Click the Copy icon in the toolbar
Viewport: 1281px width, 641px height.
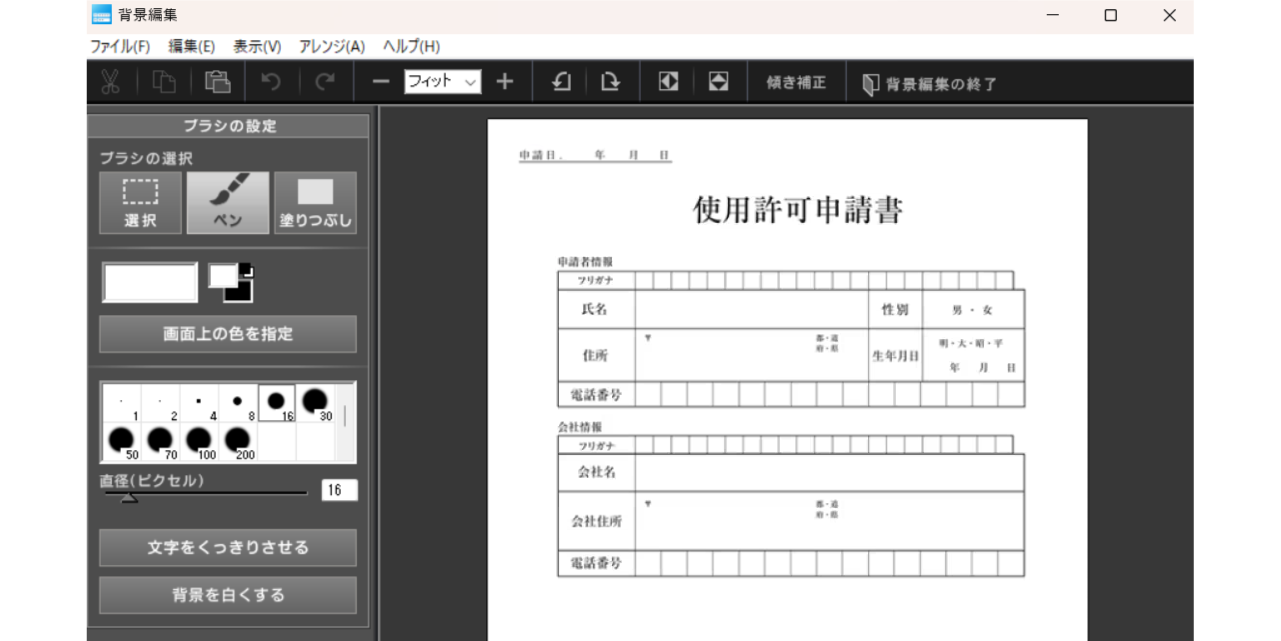162,81
